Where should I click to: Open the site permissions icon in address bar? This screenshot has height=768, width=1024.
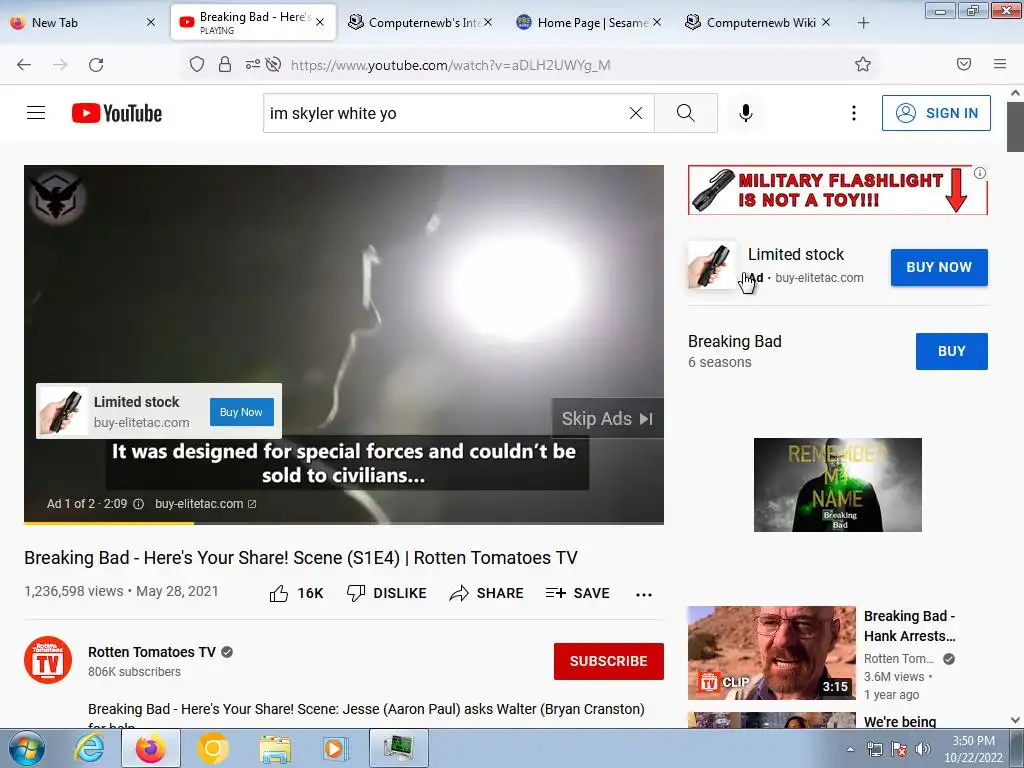pos(252,64)
